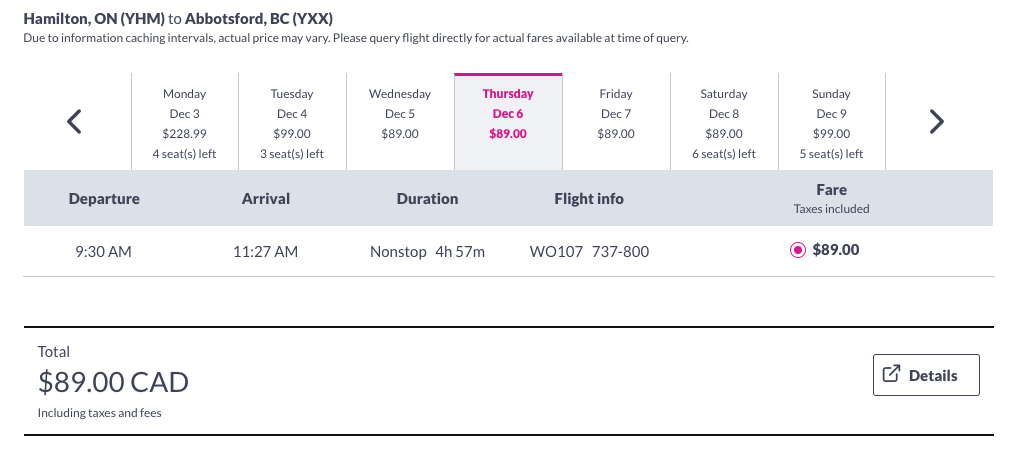Select the Sunday Dec 9 $99.00 tab
The image size is (1032, 463).
[832, 123]
